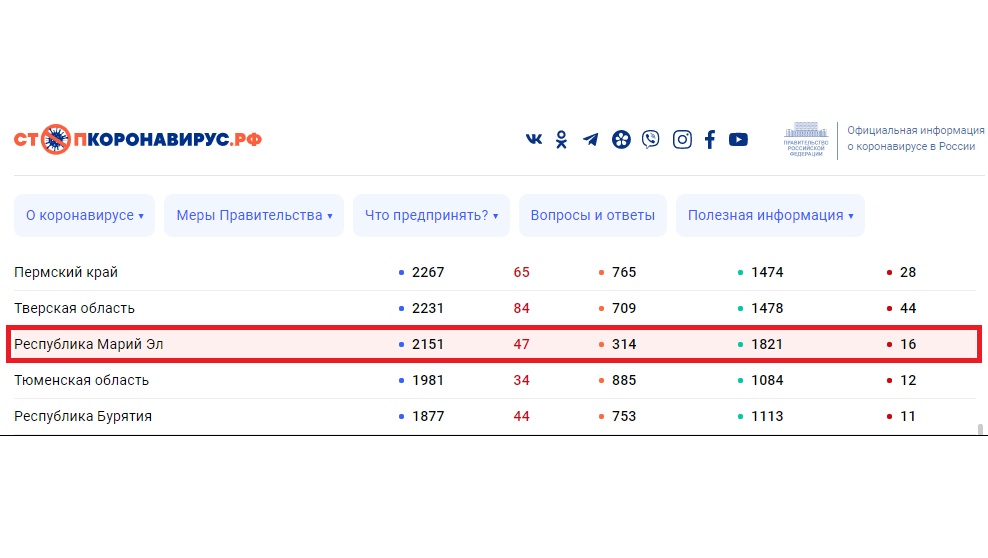
Task: Expand the О коронавирусе dropdown menu
Action: click(84, 215)
